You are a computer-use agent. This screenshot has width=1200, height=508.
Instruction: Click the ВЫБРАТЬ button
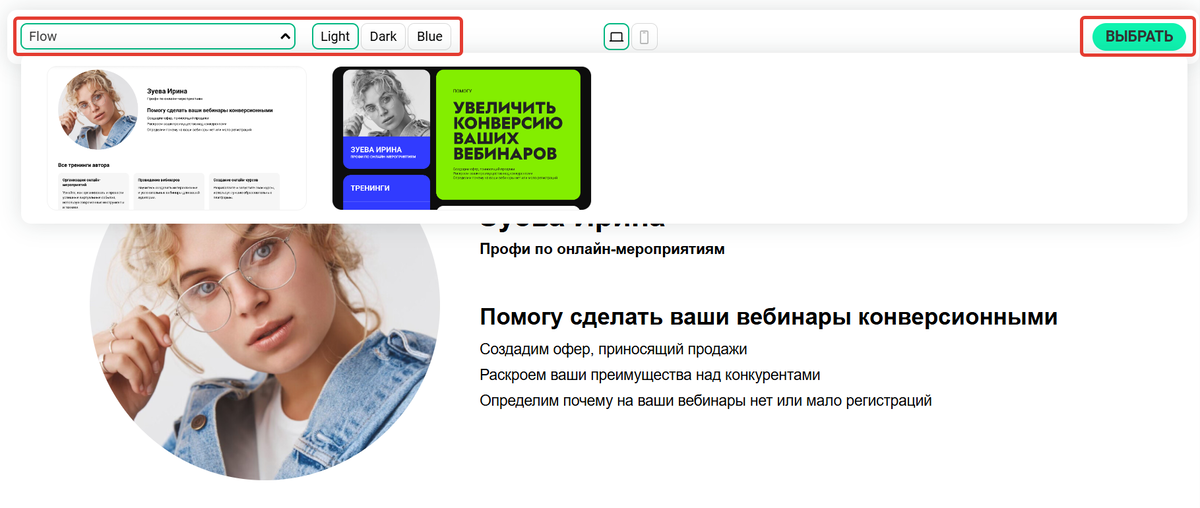(x=1139, y=37)
